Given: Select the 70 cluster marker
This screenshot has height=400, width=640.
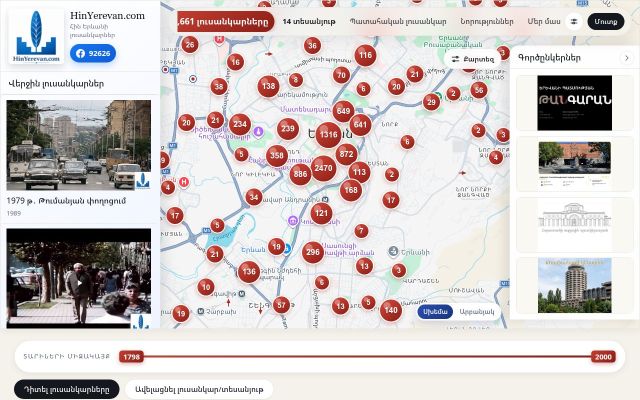Looking at the screenshot, I should click(341, 75).
